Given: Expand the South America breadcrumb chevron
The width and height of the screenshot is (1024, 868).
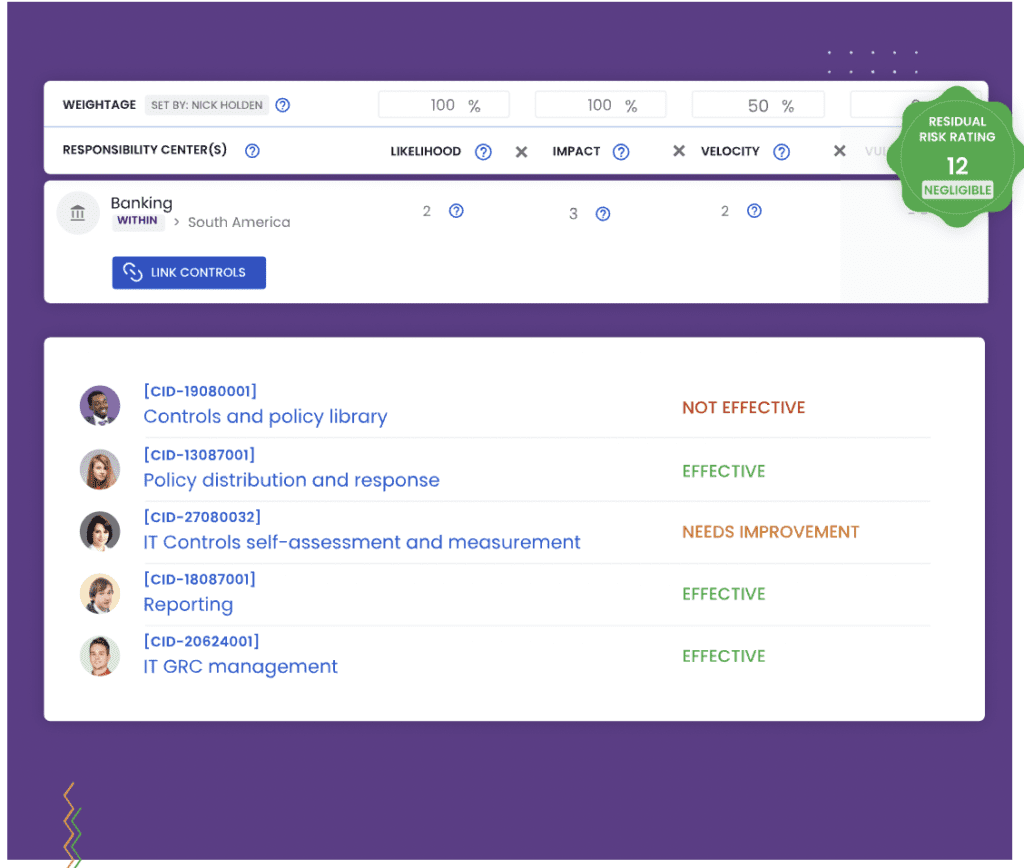Looking at the screenshot, I should 176,222.
